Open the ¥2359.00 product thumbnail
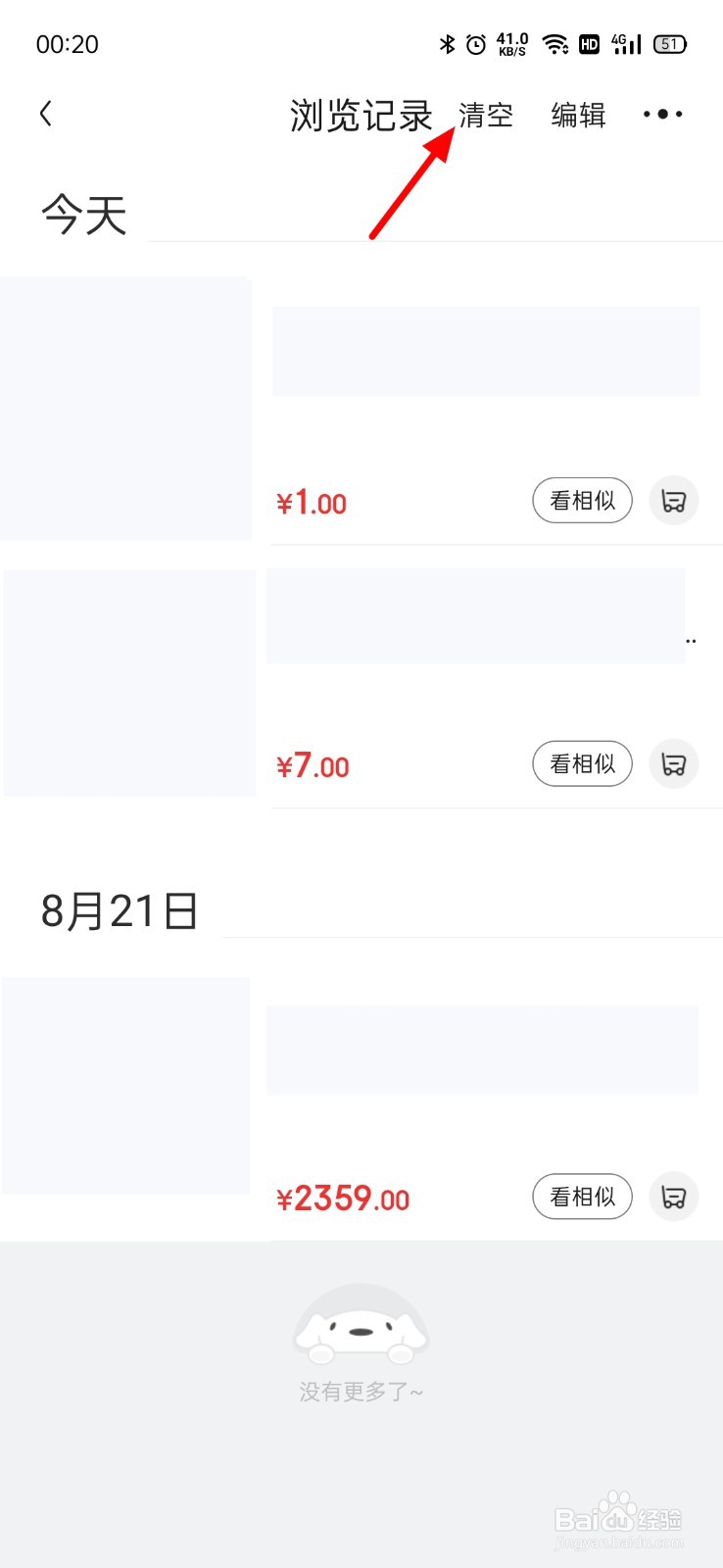 (125, 1086)
